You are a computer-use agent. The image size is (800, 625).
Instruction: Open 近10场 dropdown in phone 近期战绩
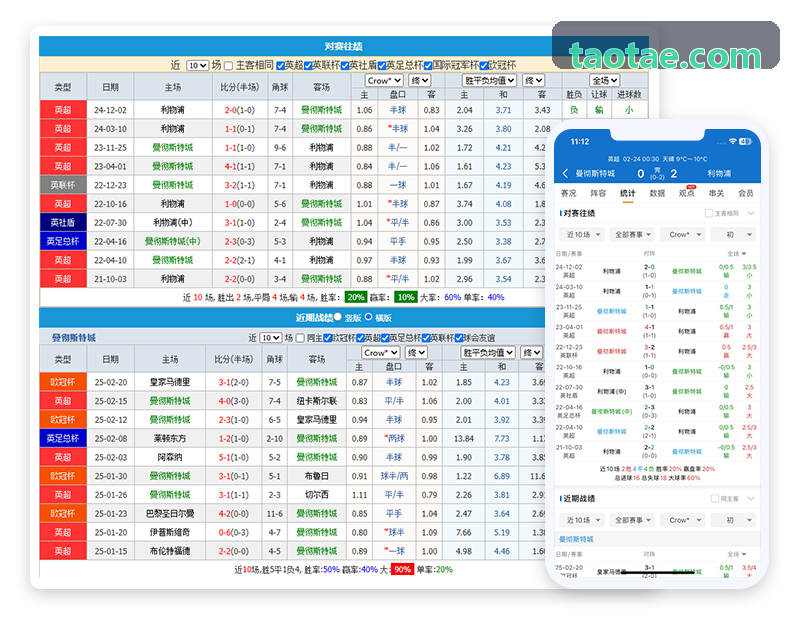[x=582, y=520]
